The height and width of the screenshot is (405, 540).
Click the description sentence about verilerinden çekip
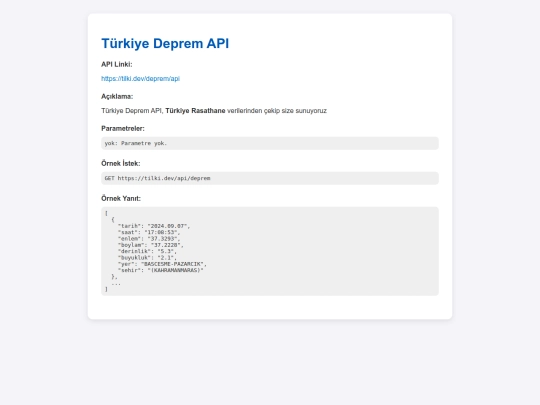[214, 111]
